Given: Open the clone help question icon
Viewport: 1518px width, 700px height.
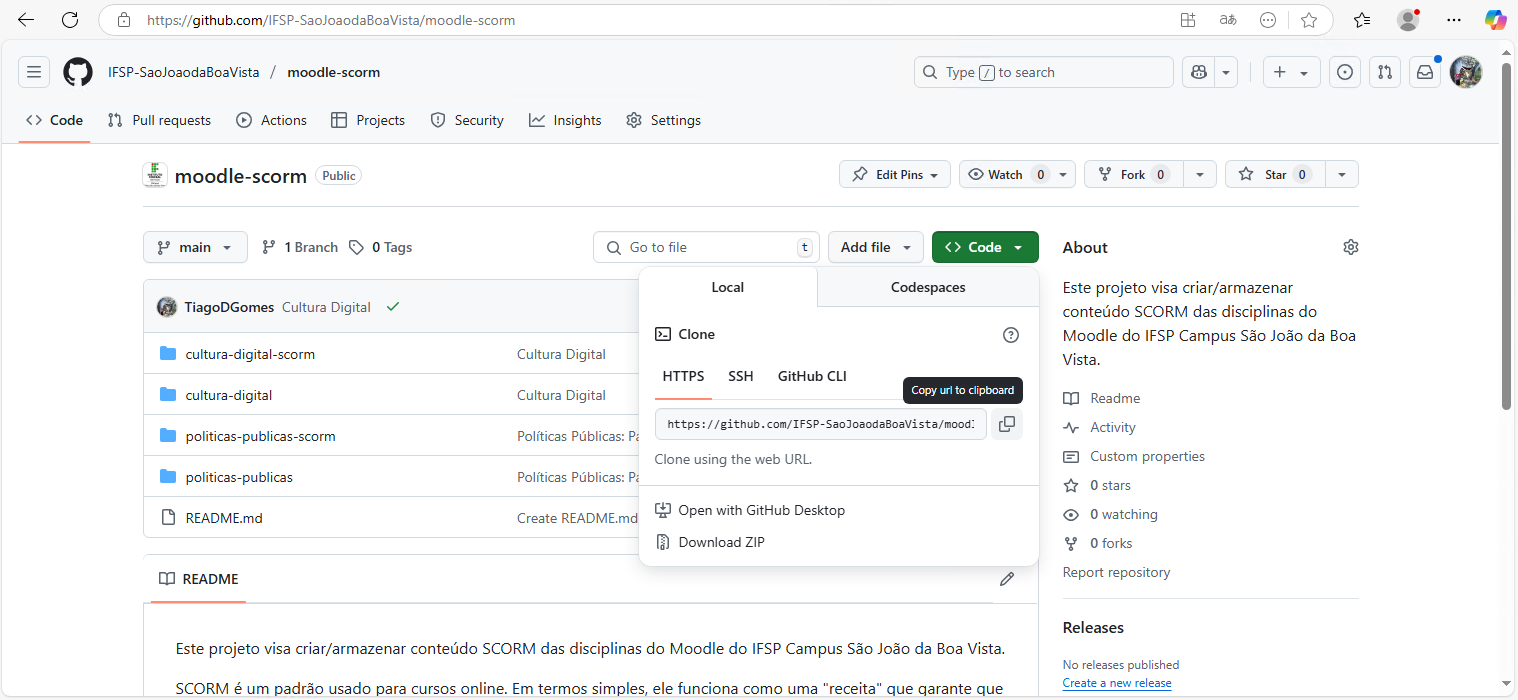Looking at the screenshot, I should (1011, 335).
